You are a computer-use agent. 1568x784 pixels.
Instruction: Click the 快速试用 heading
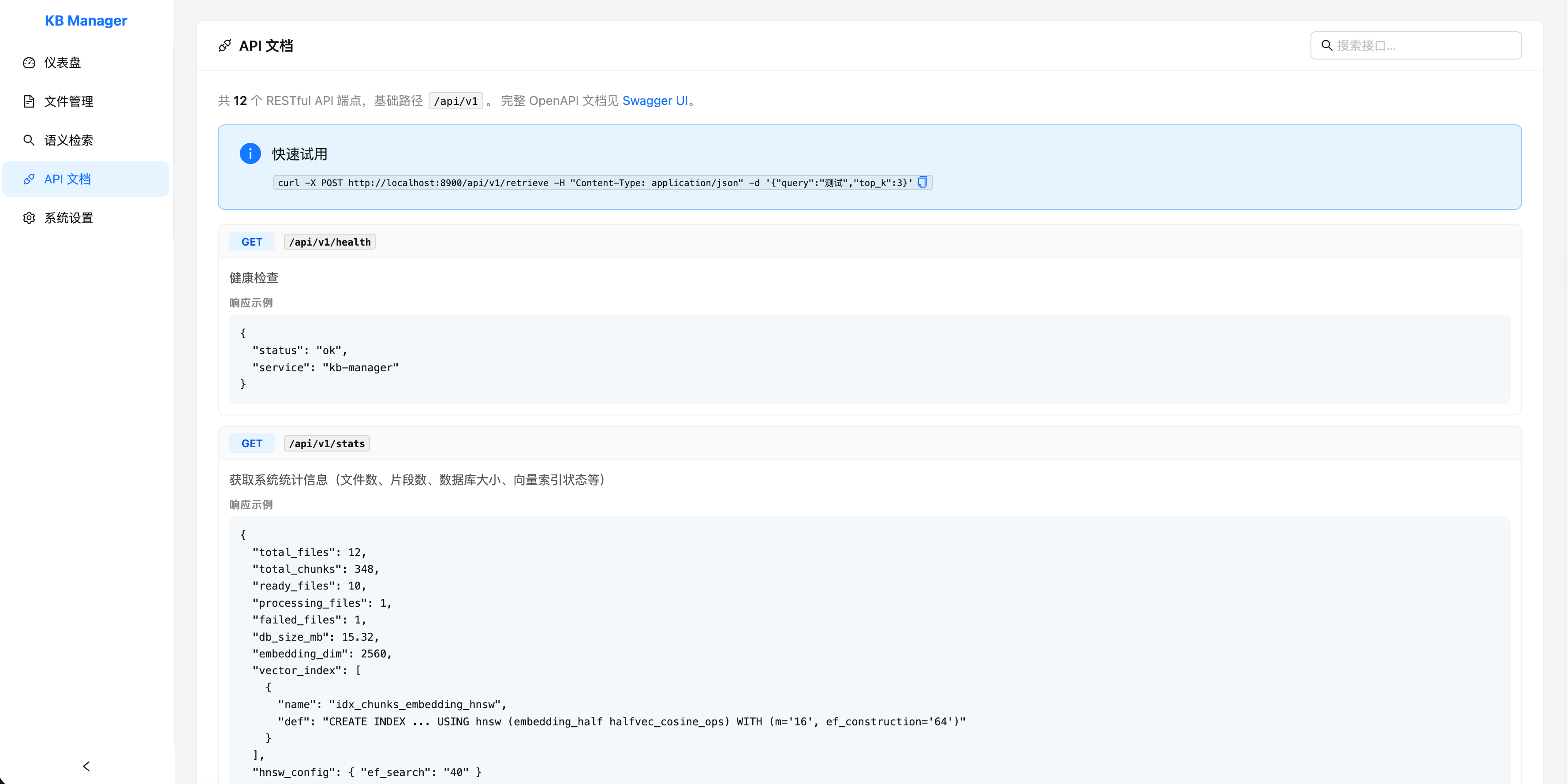[x=299, y=154]
